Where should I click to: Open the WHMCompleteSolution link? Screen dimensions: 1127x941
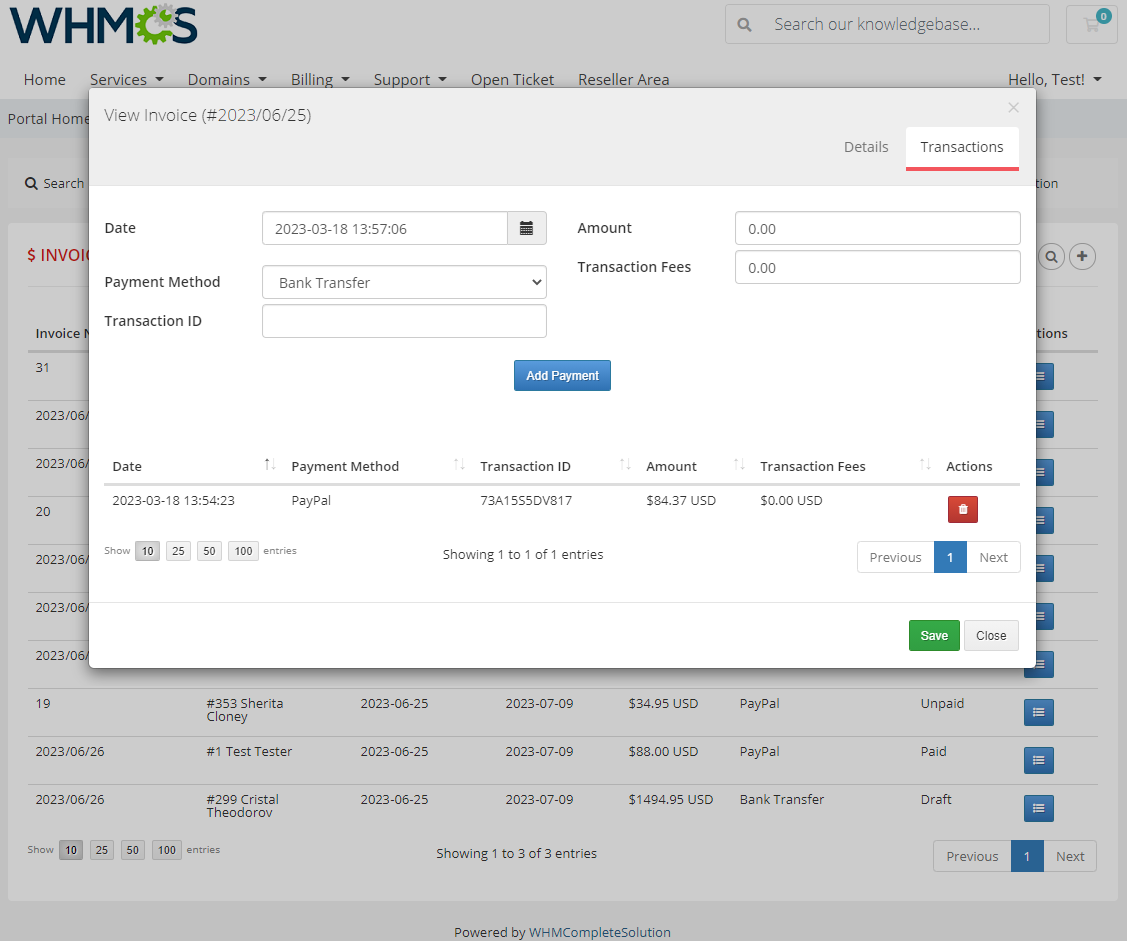(x=600, y=932)
